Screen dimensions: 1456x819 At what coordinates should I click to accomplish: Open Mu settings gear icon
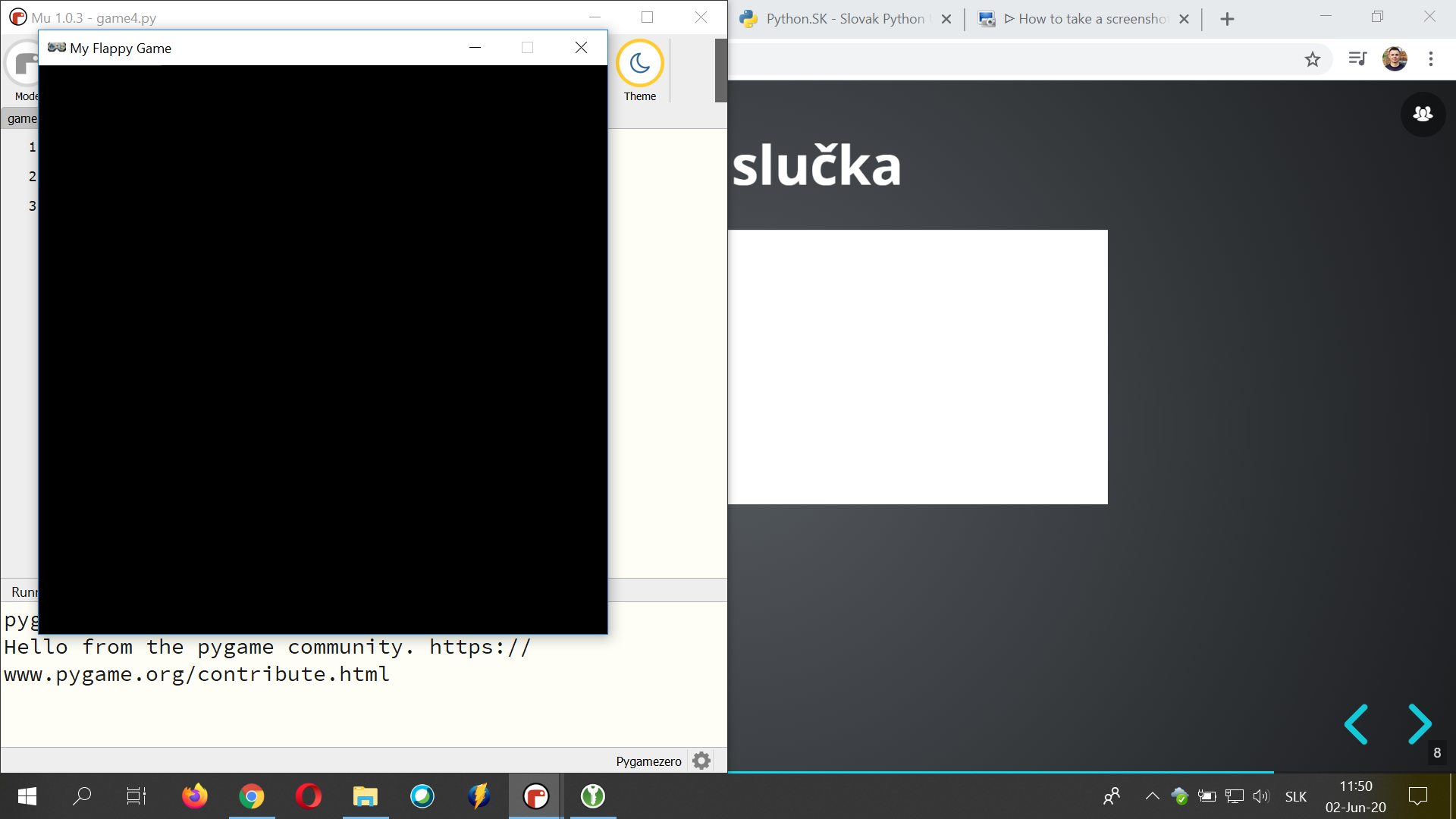click(701, 761)
